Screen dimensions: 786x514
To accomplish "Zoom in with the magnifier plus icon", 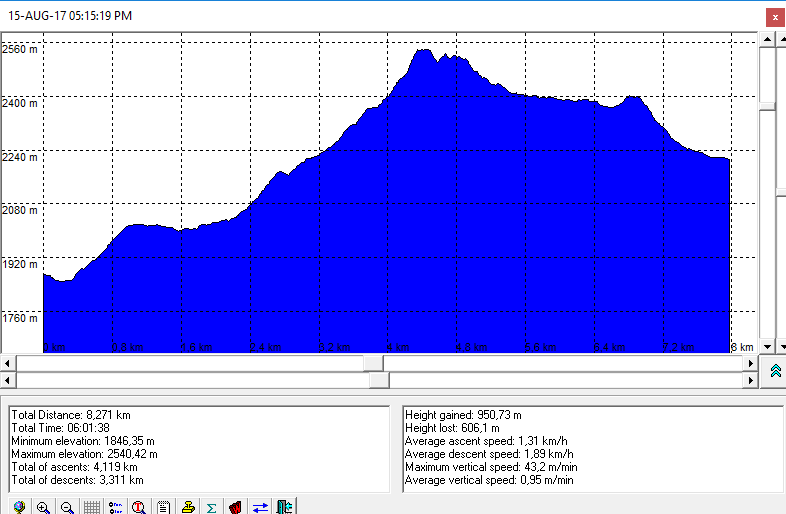I will point(43,507).
